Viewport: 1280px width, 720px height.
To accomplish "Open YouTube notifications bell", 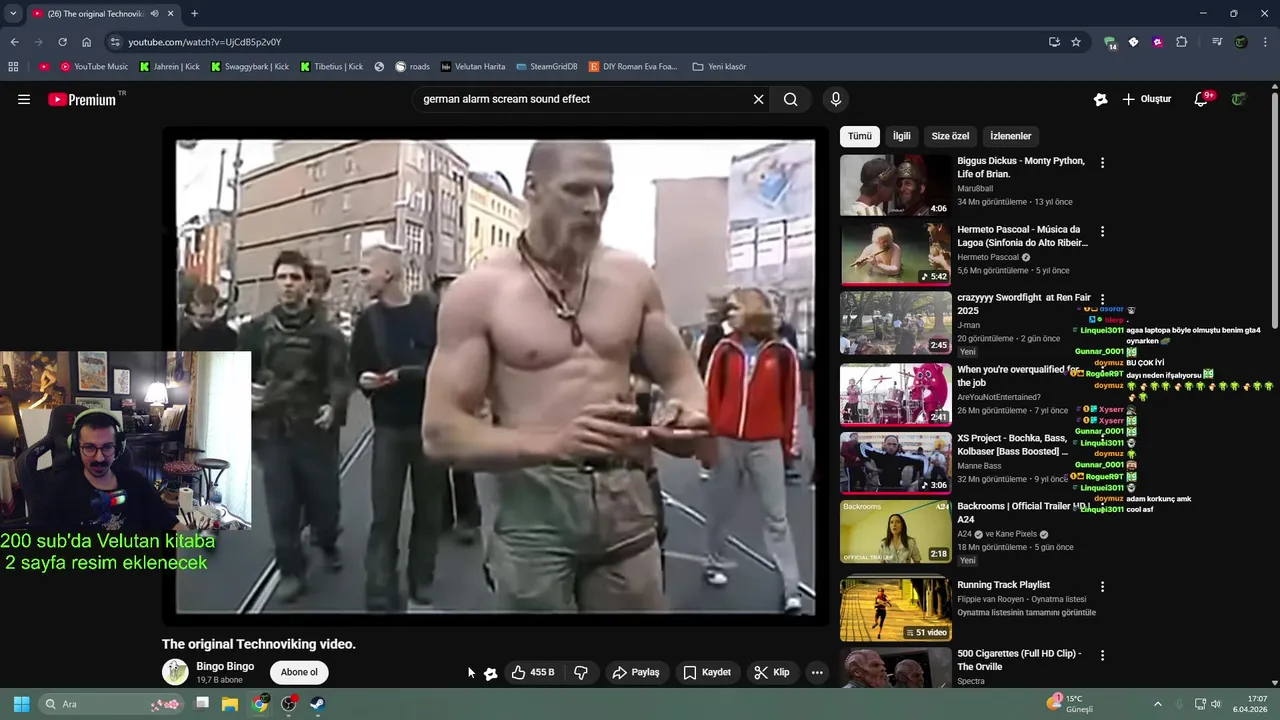I will click(x=1202, y=99).
